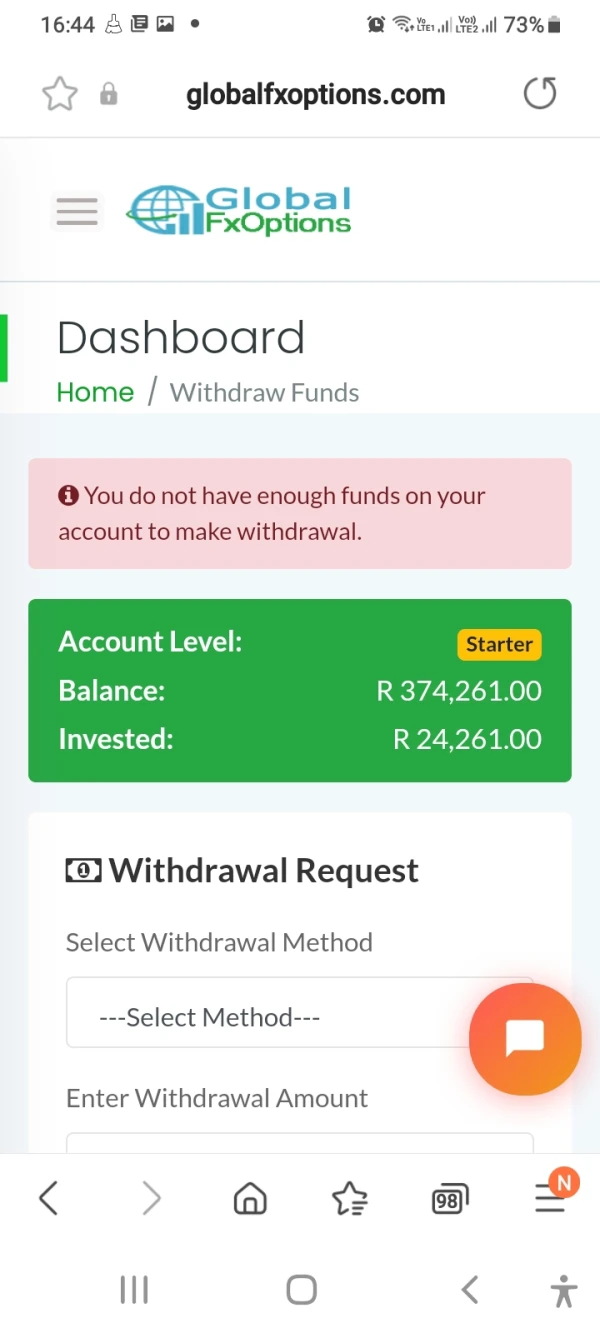Screen dimensions: 600x1333
Task: Open the orange live chat bubble
Action: point(524,1038)
